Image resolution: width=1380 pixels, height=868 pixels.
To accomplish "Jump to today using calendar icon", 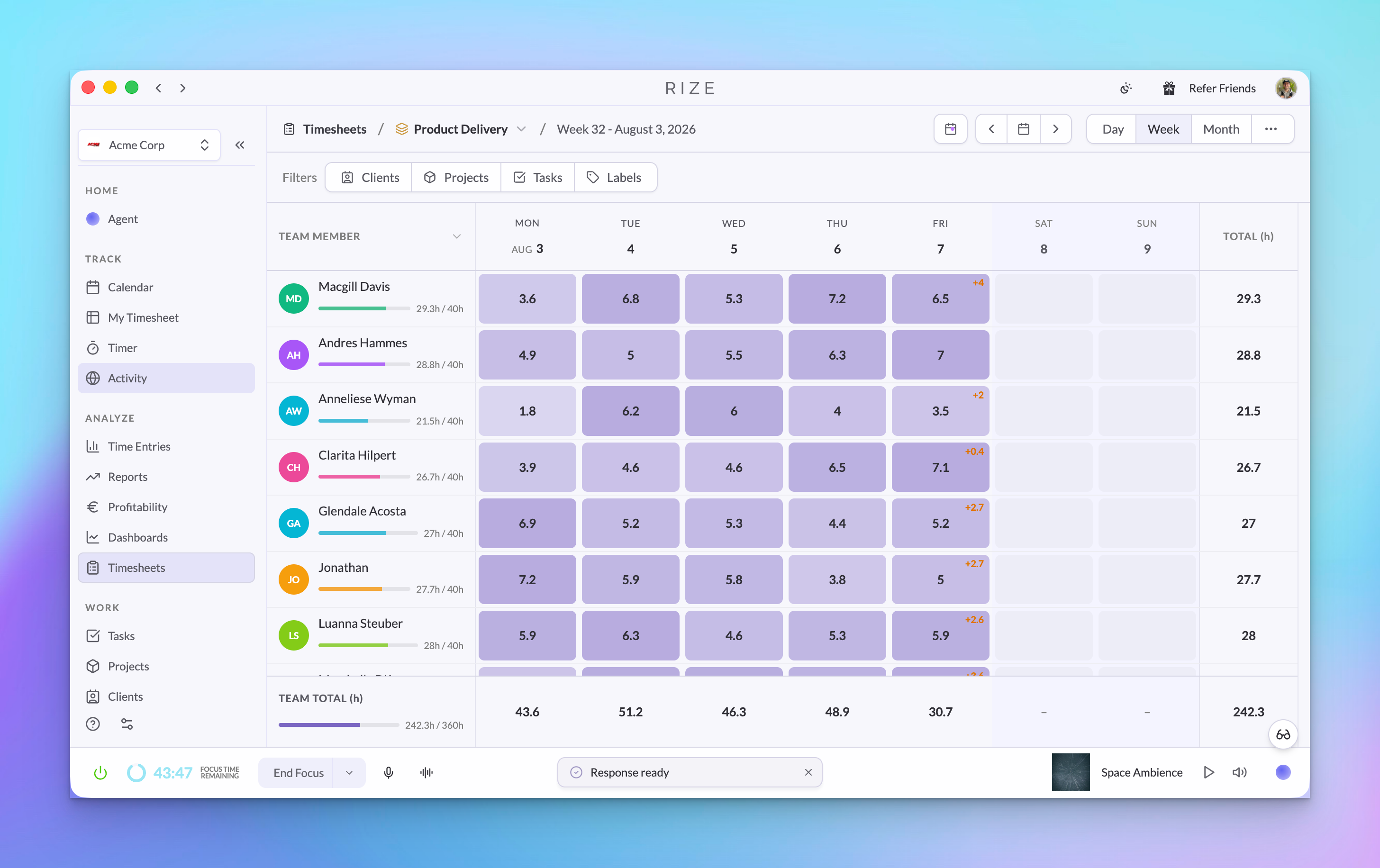I will (950, 129).
